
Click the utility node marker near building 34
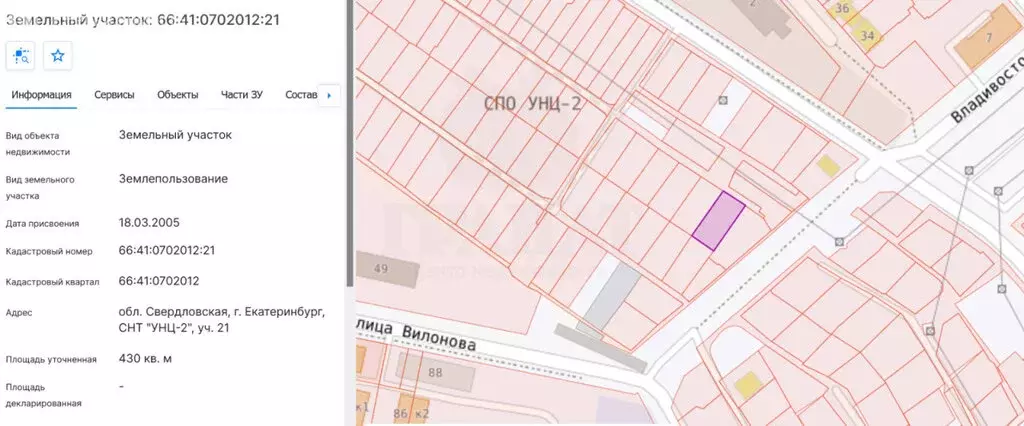coord(722,100)
